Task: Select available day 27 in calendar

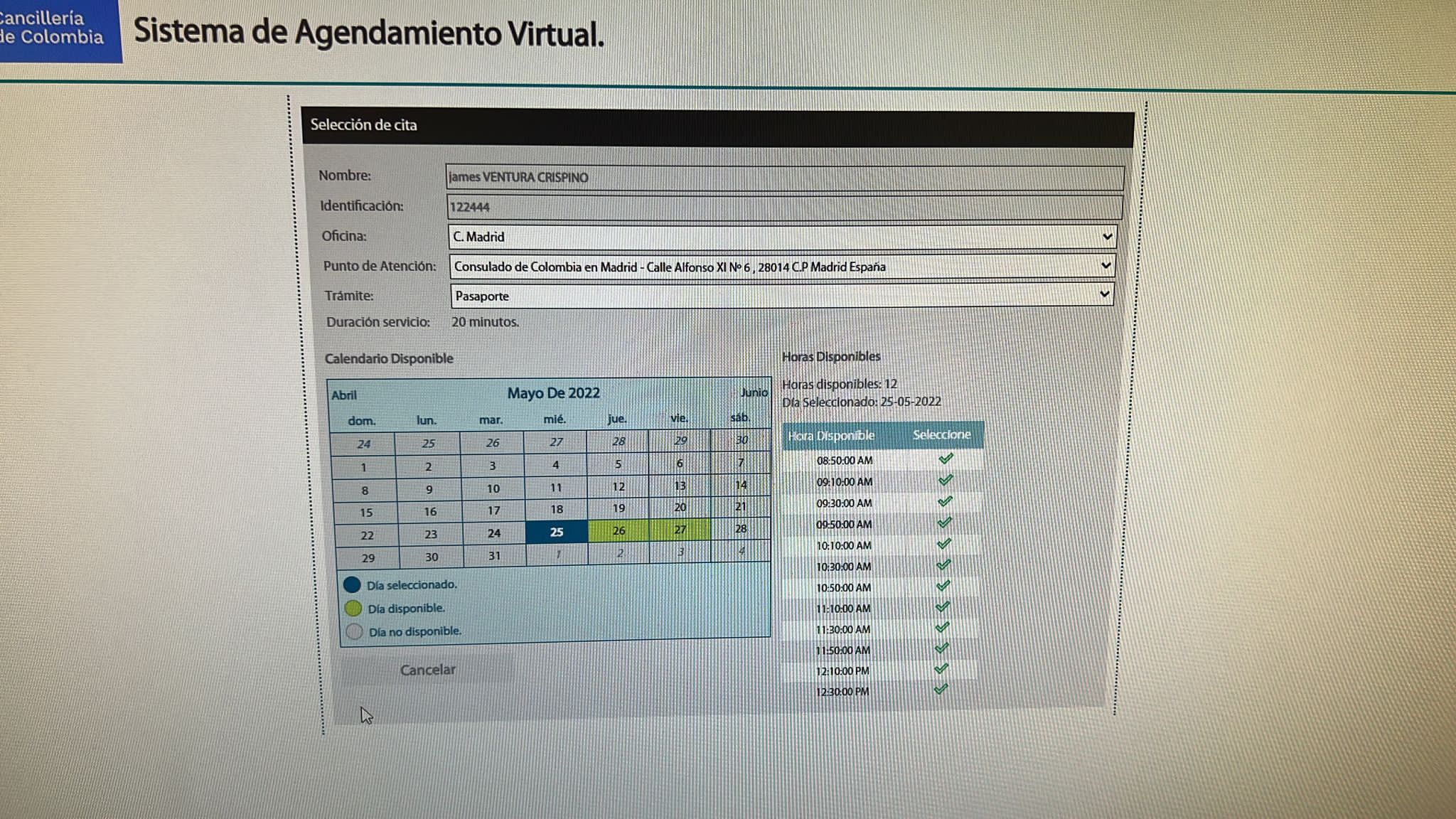Action: (680, 530)
